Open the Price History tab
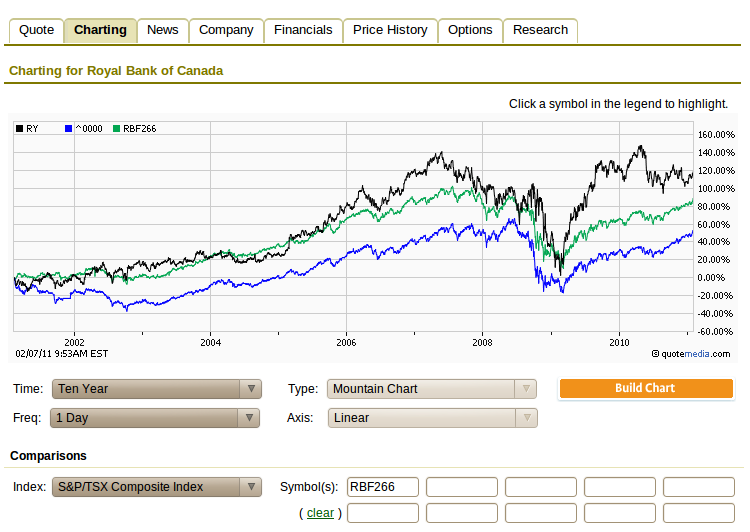 (390, 30)
